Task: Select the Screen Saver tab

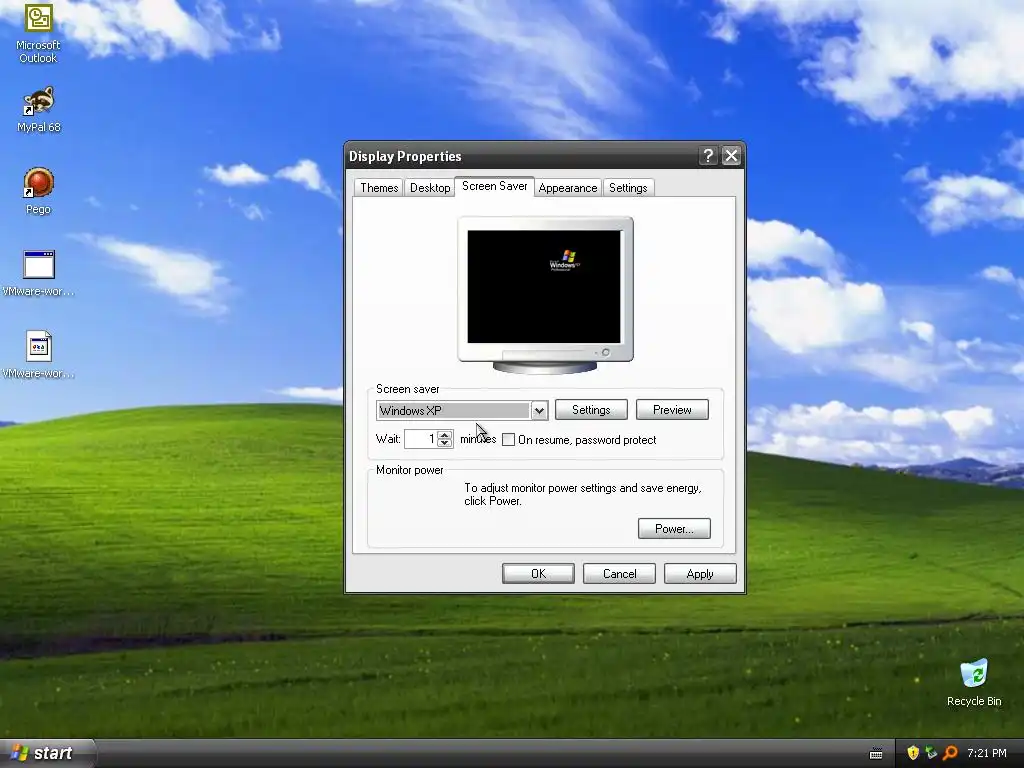Action: click(494, 186)
